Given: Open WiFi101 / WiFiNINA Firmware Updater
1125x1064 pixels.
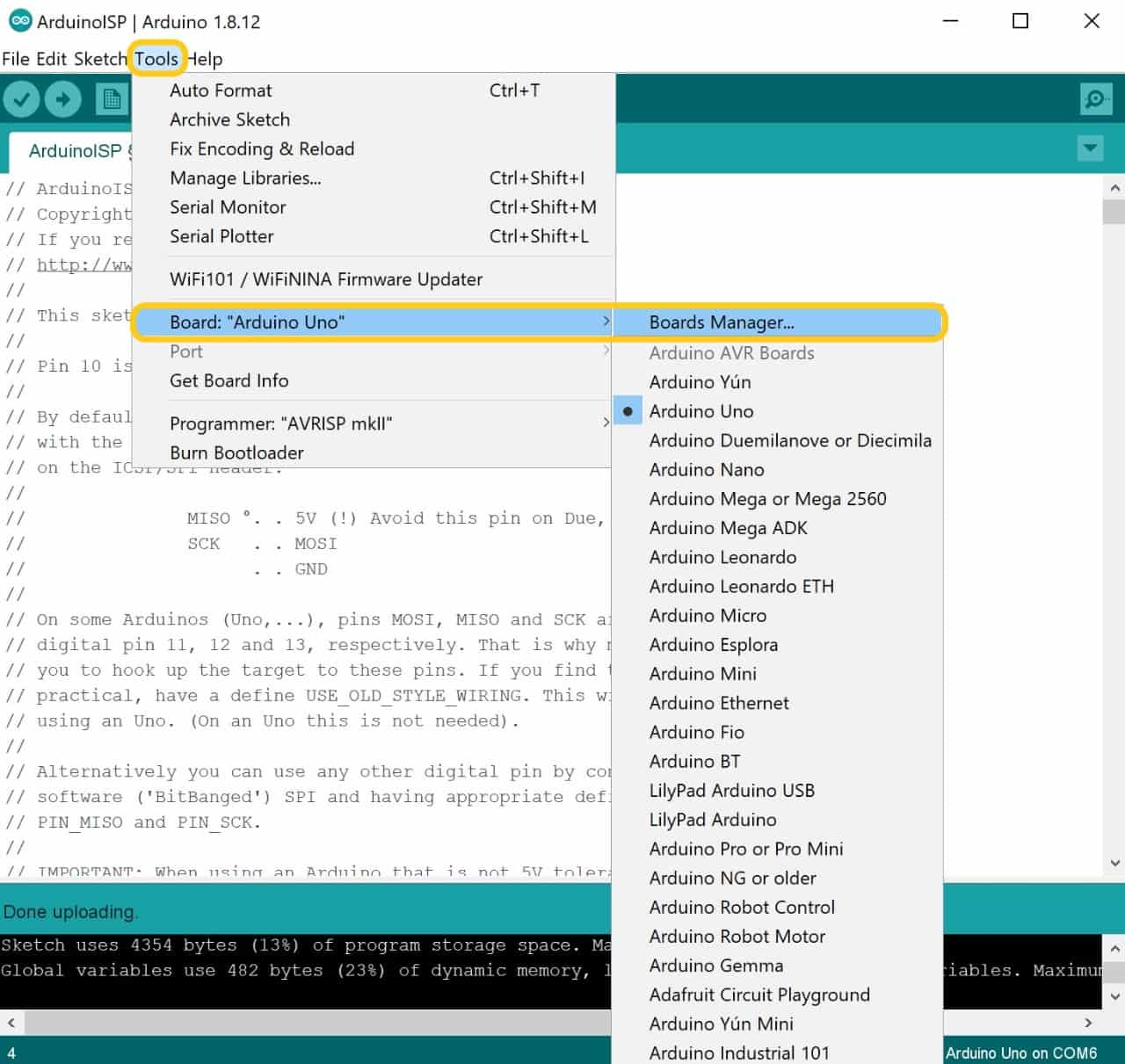Looking at the screenshot, I should (373, 279).
